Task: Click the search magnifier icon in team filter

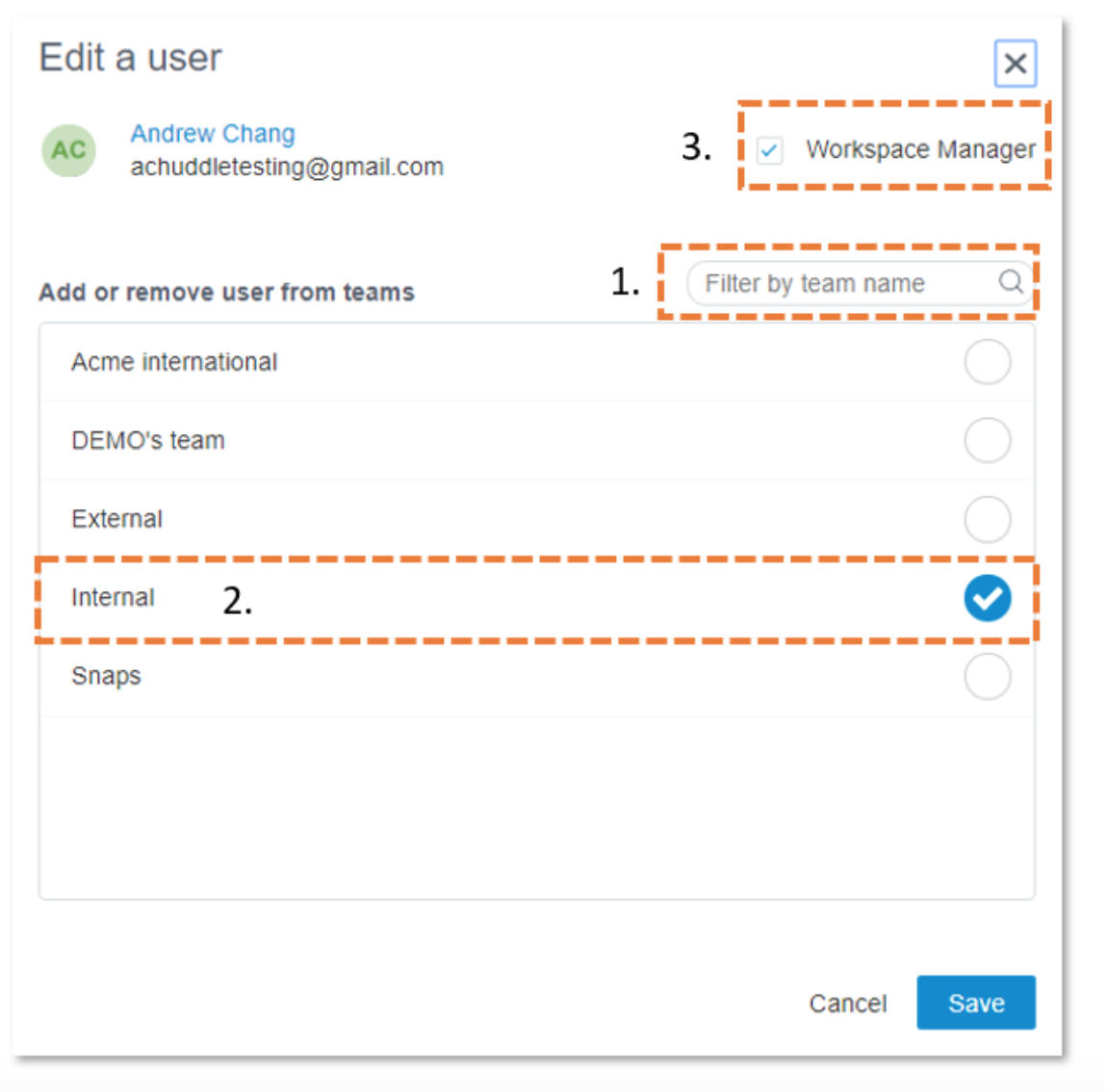Action: pos(1011,282)
